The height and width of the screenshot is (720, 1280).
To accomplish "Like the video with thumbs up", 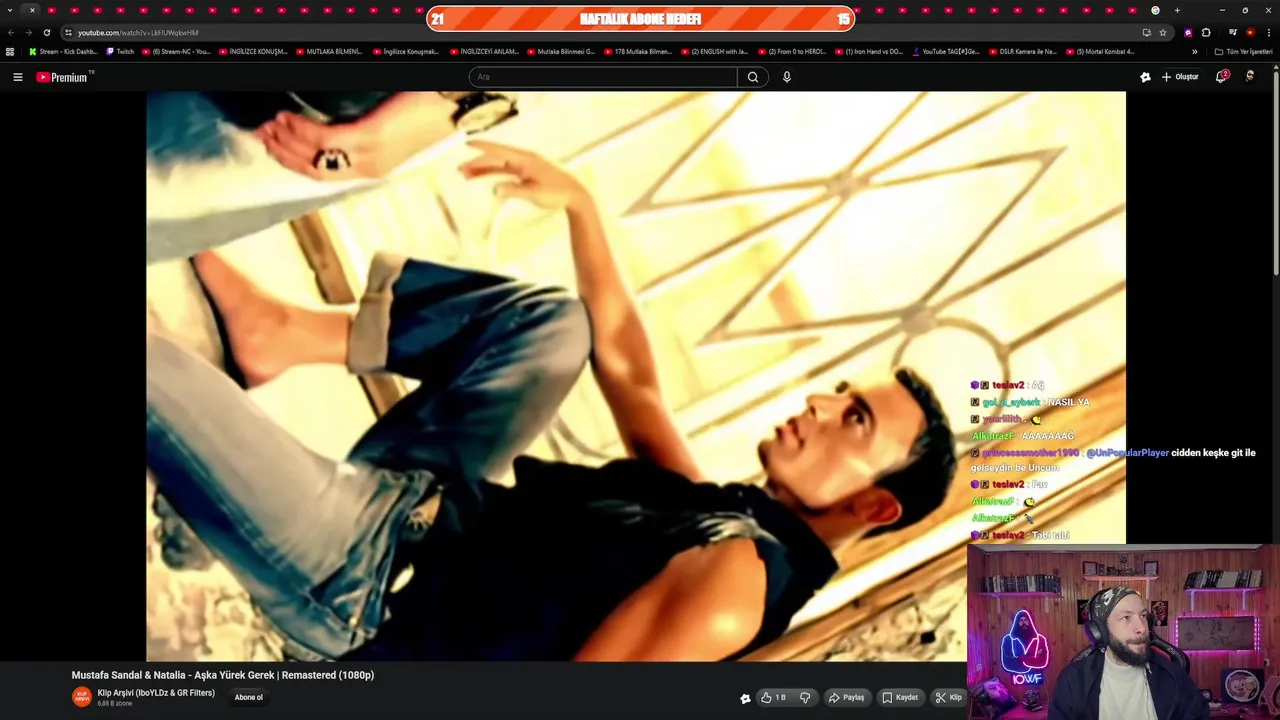I will click(x=773, y=698).
